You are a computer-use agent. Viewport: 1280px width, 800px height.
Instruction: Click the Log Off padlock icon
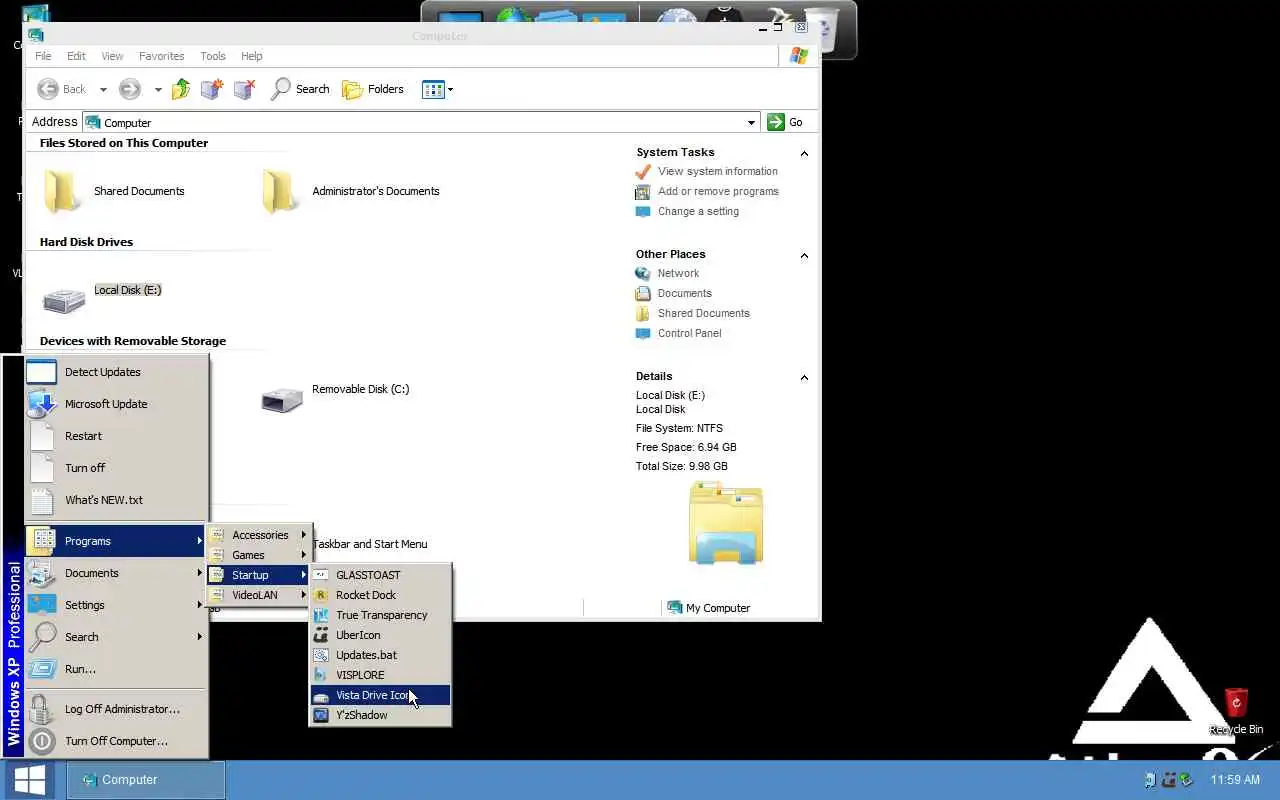(x=41, y=709)
